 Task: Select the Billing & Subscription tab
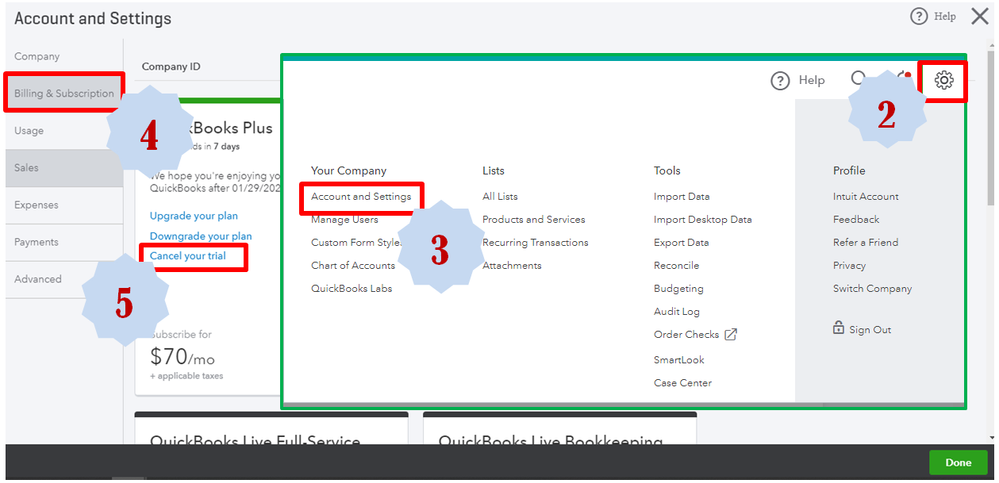(x=64, y=93)
